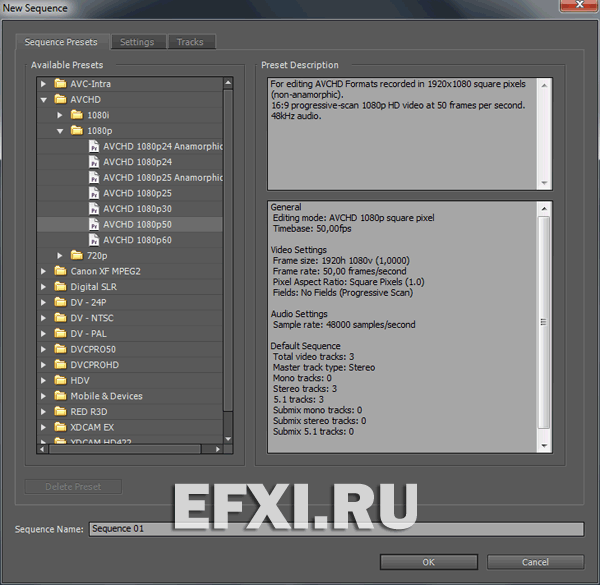Switch to the Sequence Presets tab
Viewport: 600px width, 585px height.
click(x=61, y=42)
